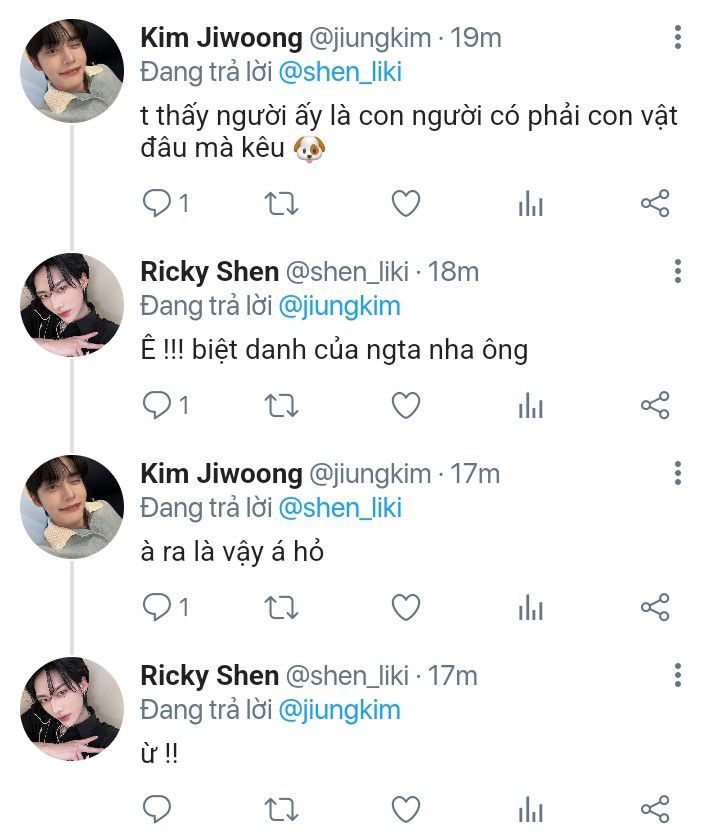This screenshot has width=720, height=840.
Task: Reply to Kim Jiwoong's 19m tweet
Action: click(x=157, y=204)
